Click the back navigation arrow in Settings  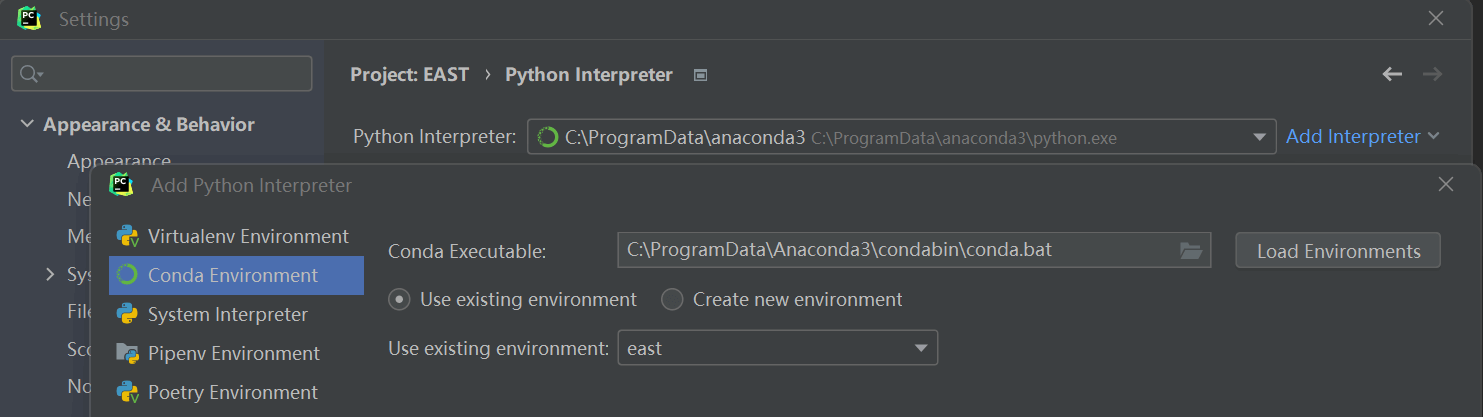click(x=1392, y=75)
